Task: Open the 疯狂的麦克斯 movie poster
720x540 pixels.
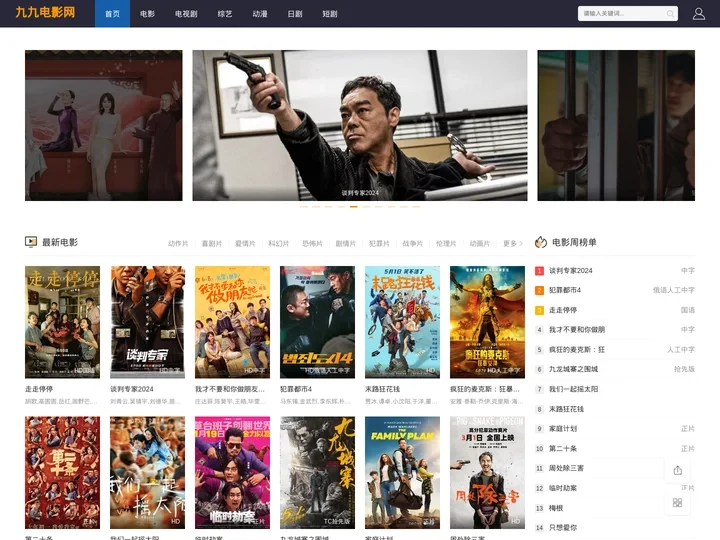Action: point(487,322)
